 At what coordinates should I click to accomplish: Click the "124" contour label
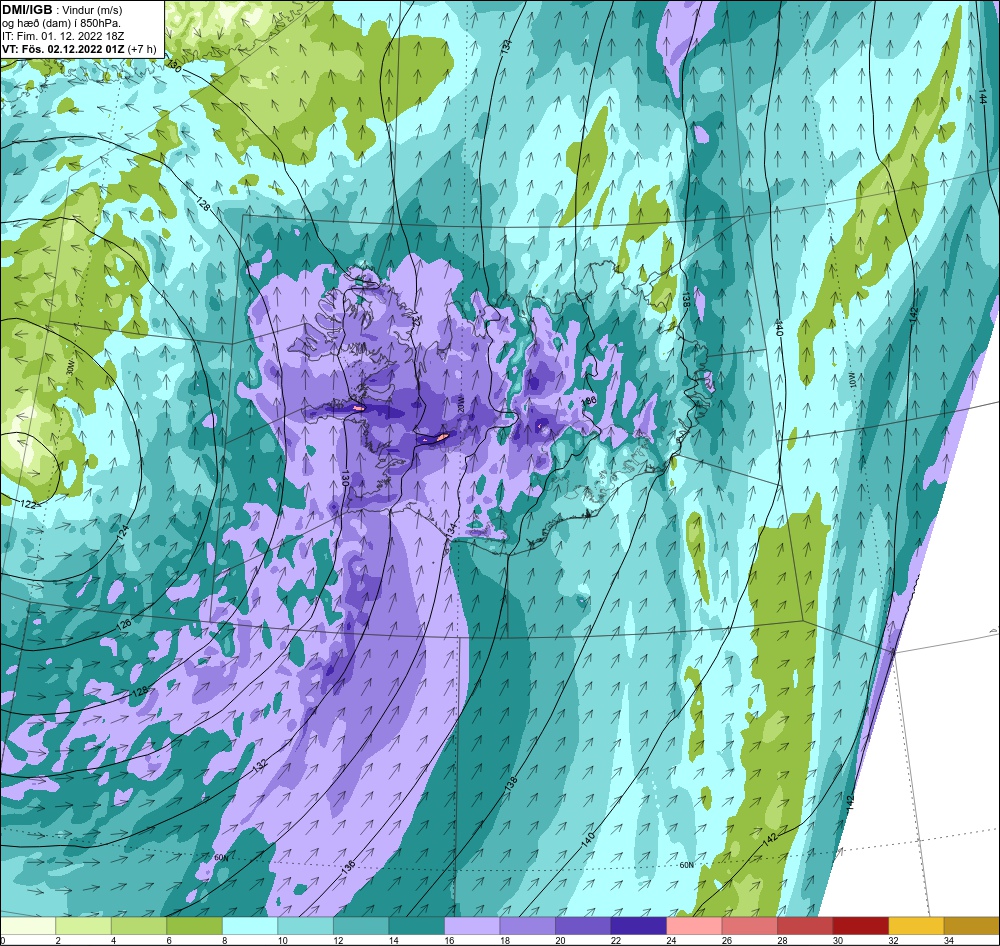(x=123, y=533)
